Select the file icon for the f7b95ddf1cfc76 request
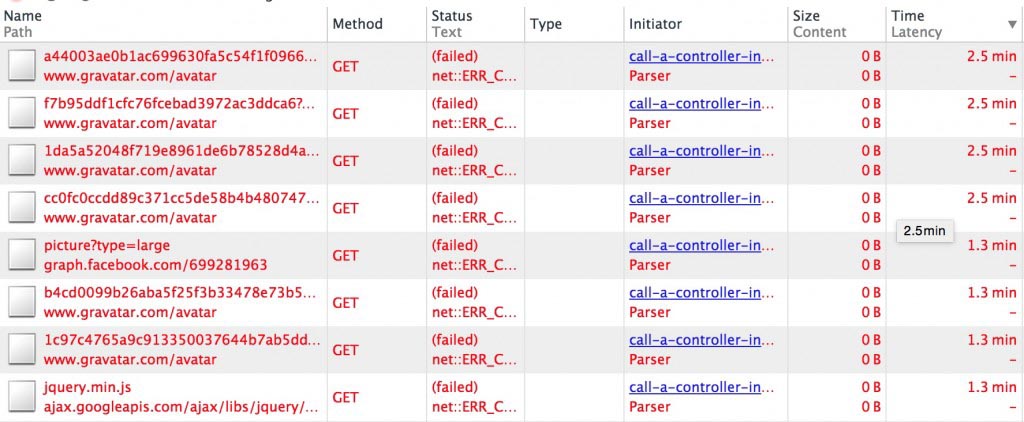 (22, 113)
